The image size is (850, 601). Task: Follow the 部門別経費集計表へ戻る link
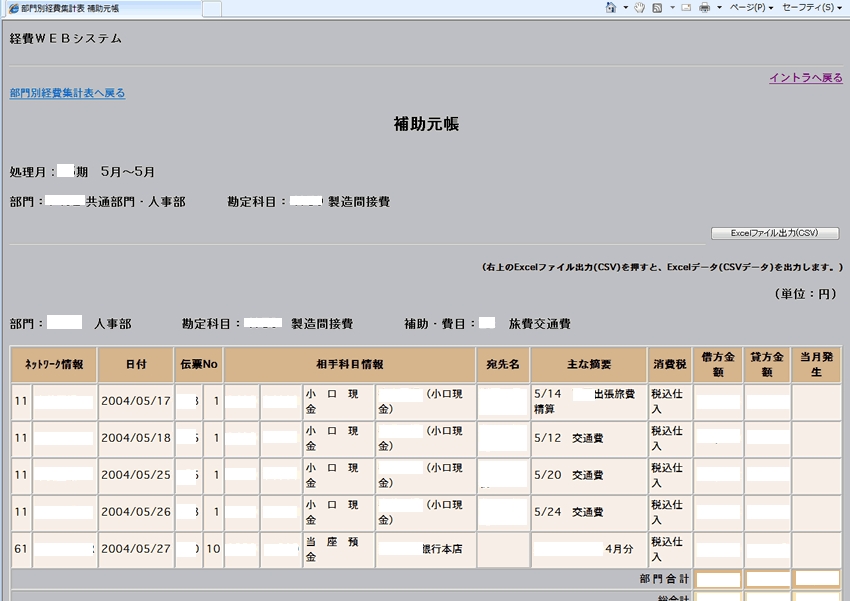[x=67, y=93]
